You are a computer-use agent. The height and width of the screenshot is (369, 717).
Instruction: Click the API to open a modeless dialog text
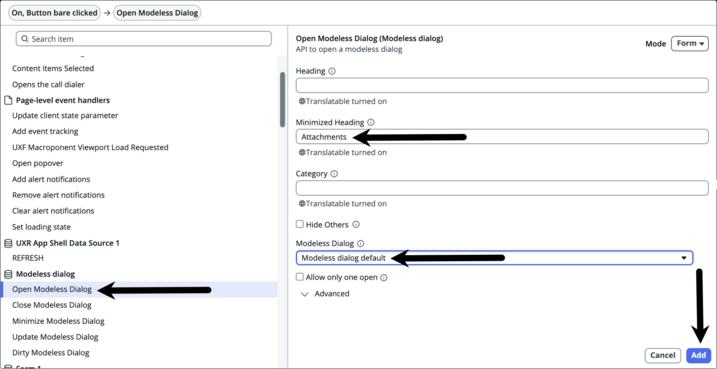click(x=349, y=49)
